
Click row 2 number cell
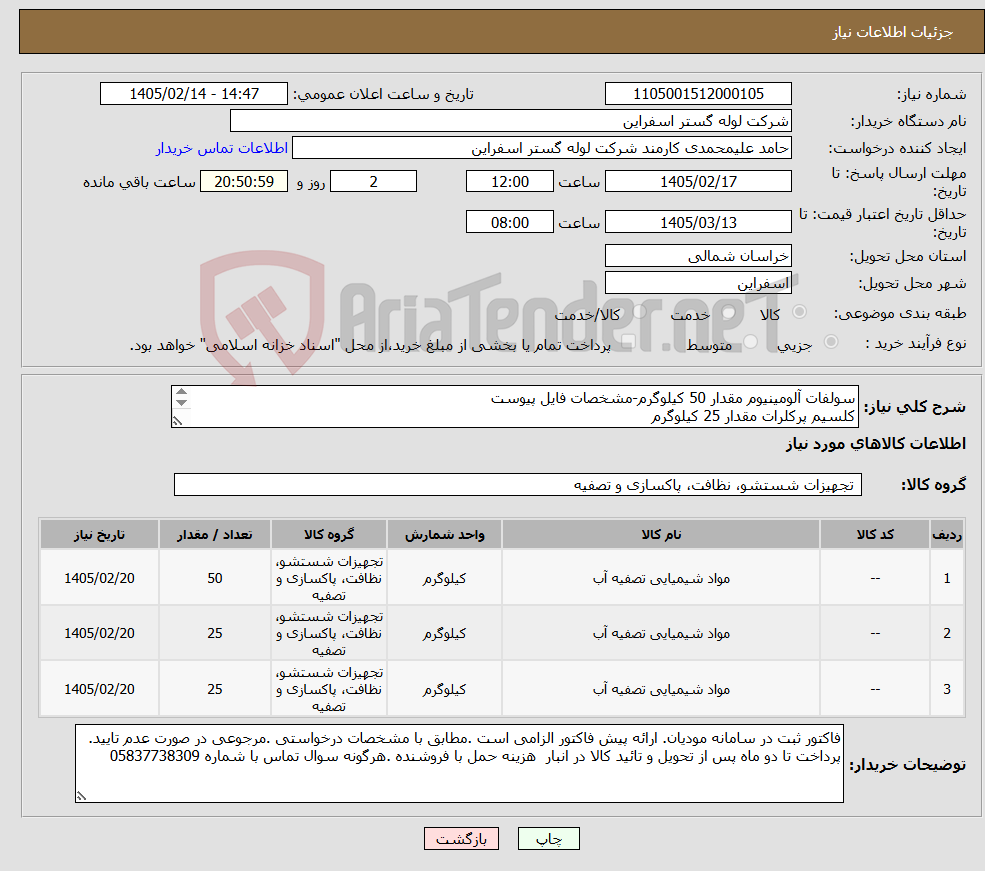point(947,633)
